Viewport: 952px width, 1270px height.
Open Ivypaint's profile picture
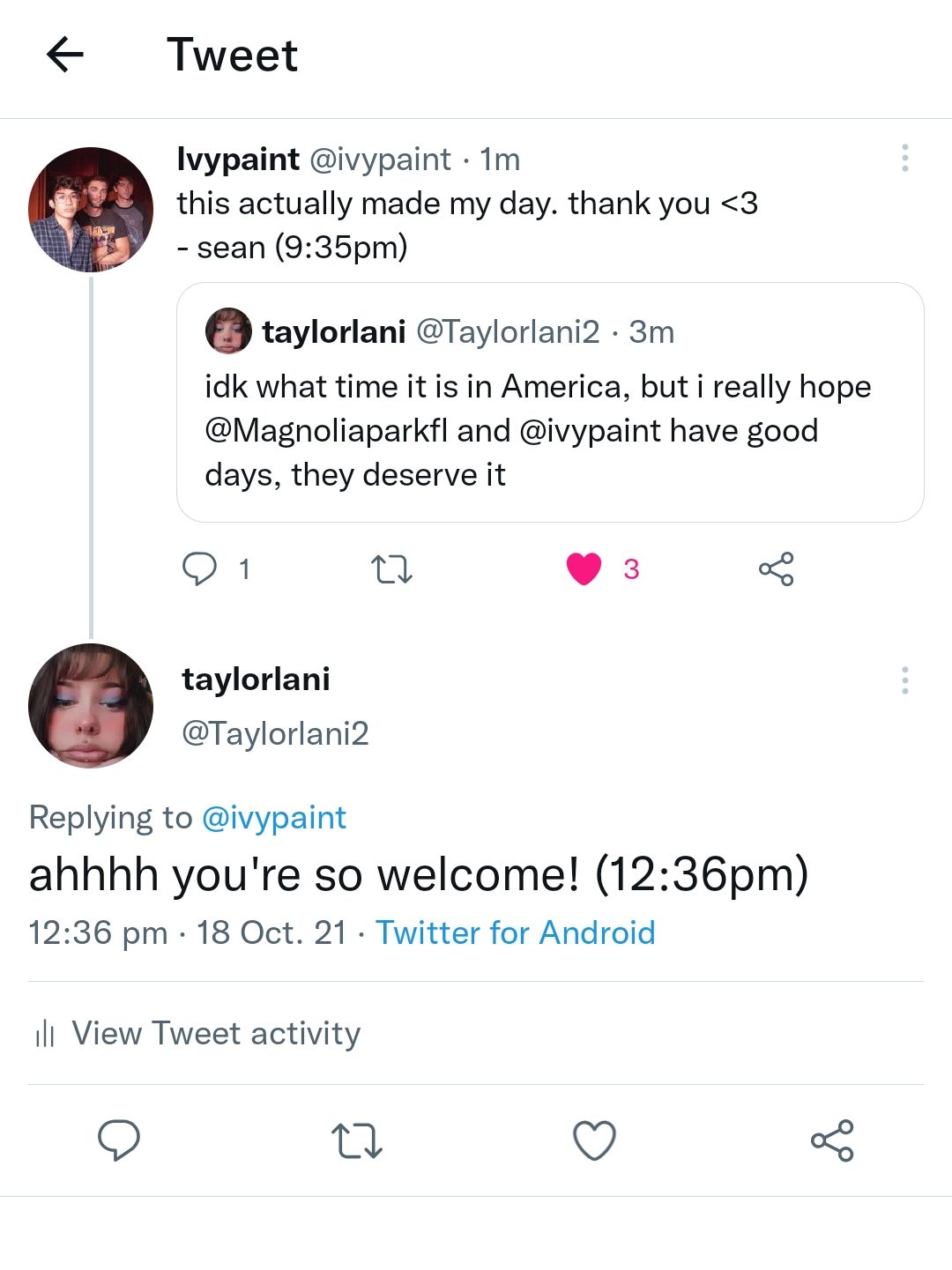[x=91, y=210]
